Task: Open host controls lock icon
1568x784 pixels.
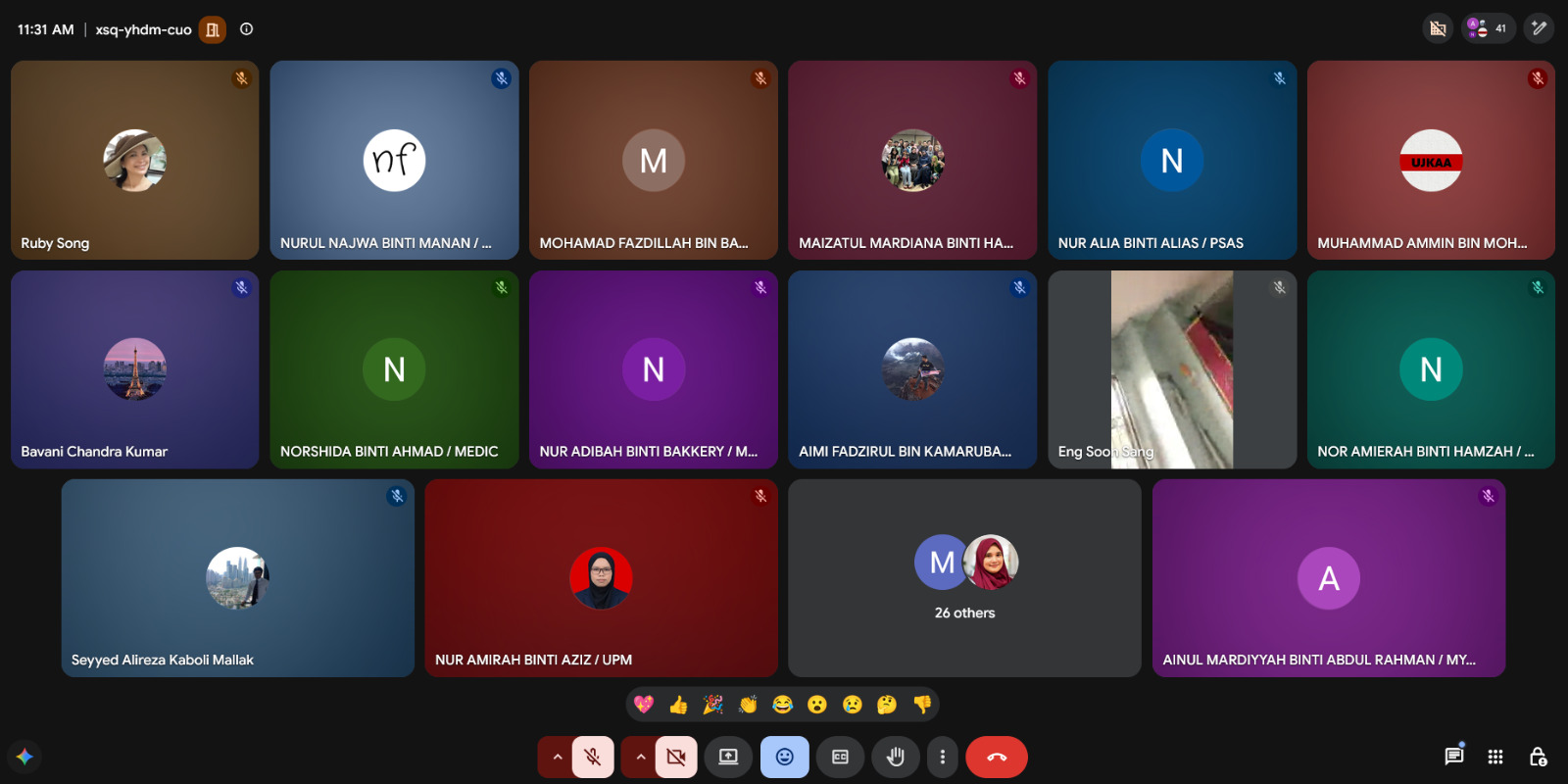Action: coord(1538,757)
